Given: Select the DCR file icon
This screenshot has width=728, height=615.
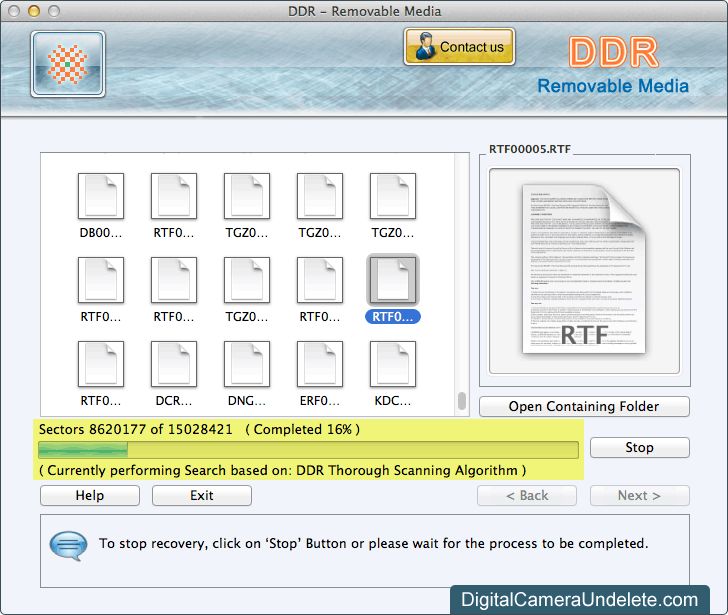Looking at the screenshot, I should pyautogui.click(x=174, y=364).
